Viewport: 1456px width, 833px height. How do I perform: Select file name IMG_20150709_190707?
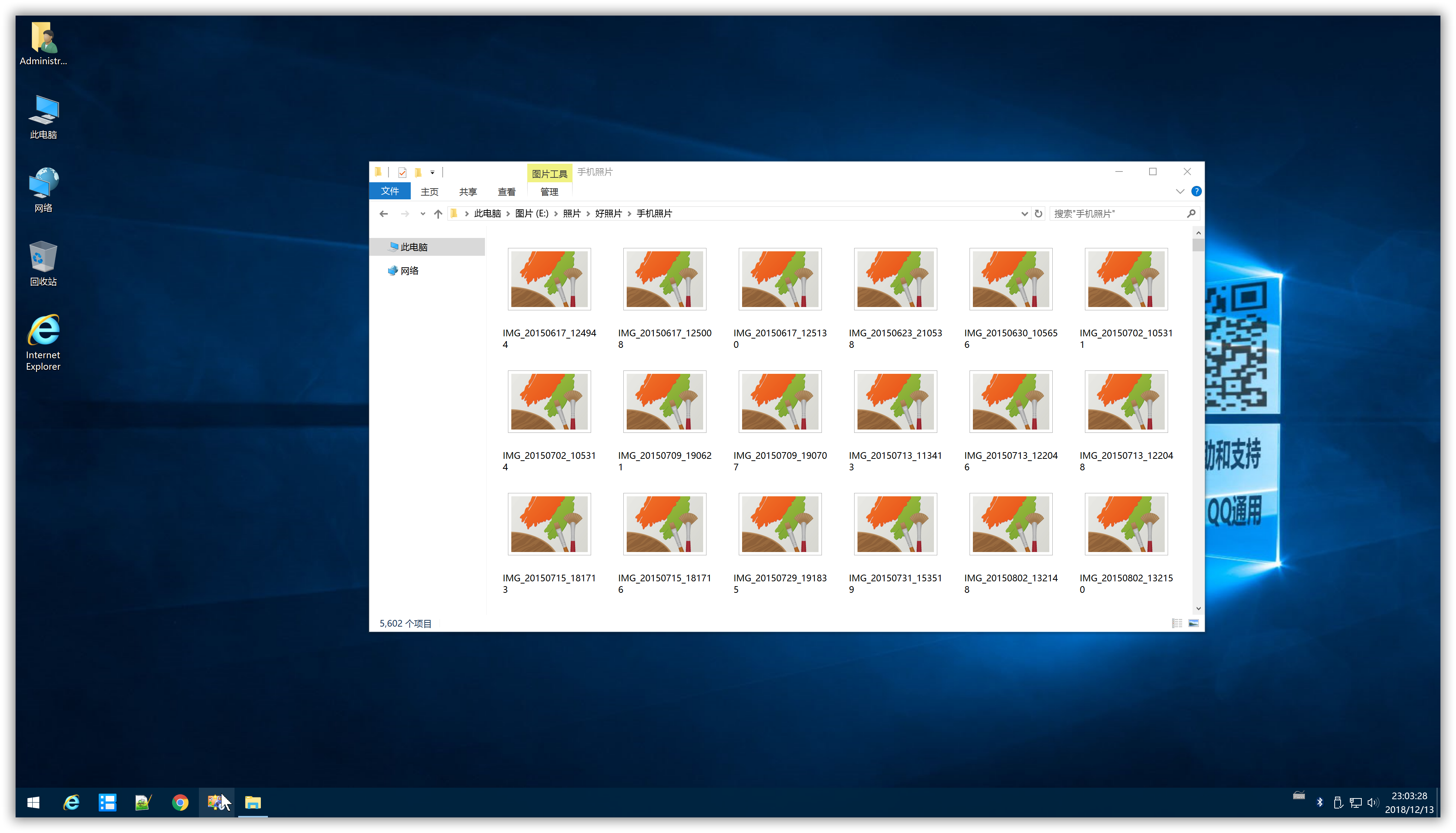(780, 461)
